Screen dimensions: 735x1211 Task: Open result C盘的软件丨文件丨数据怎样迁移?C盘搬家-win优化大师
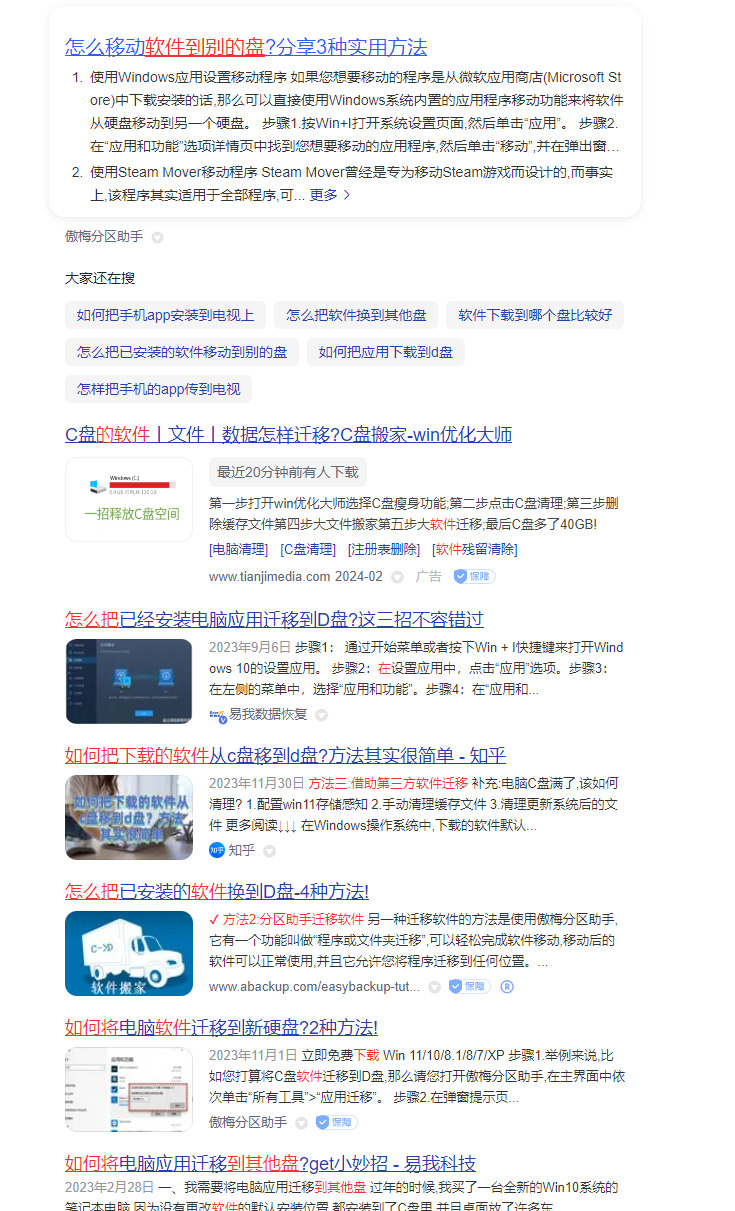pyautogui.click(x=289, y=435)
